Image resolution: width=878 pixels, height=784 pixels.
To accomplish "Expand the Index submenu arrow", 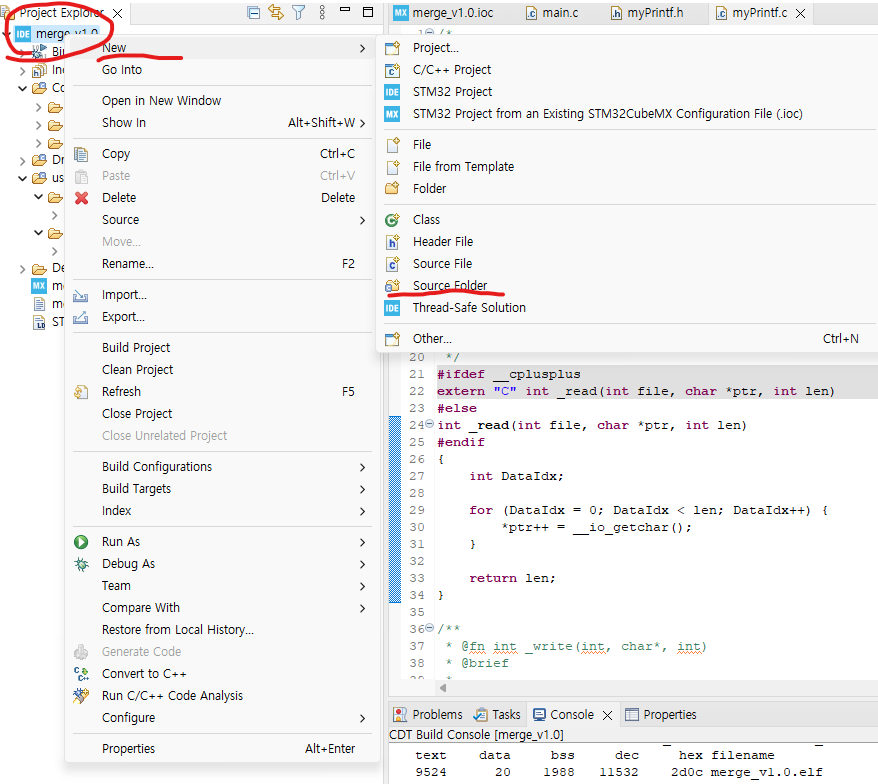I will tap(362, 512).
